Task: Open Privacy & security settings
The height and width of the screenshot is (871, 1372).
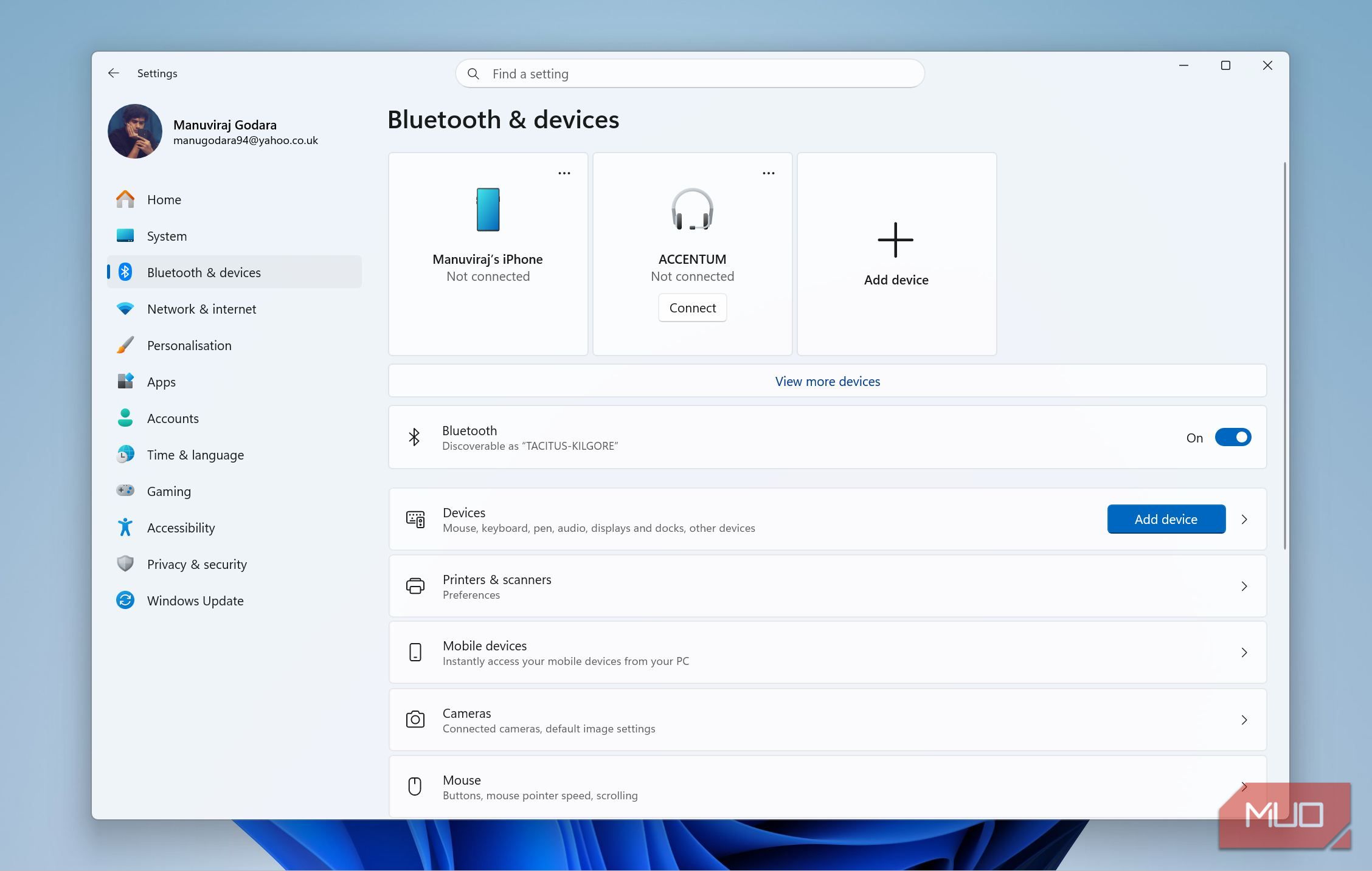Action: coord(234,564)
